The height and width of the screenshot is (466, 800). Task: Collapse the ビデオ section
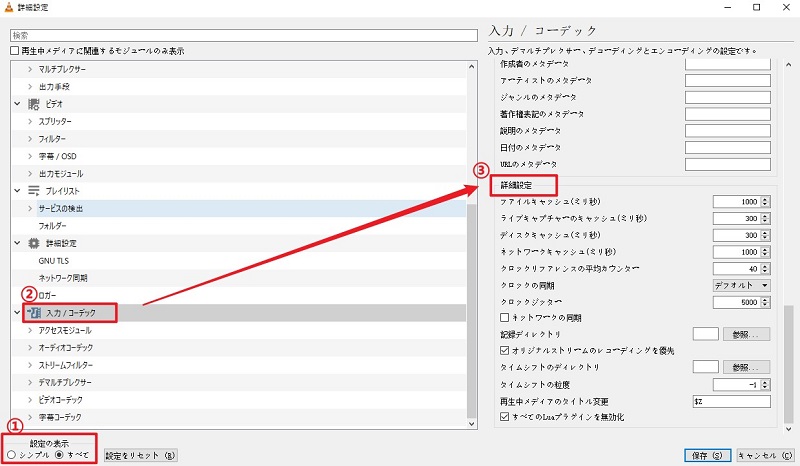coord(17,104)
